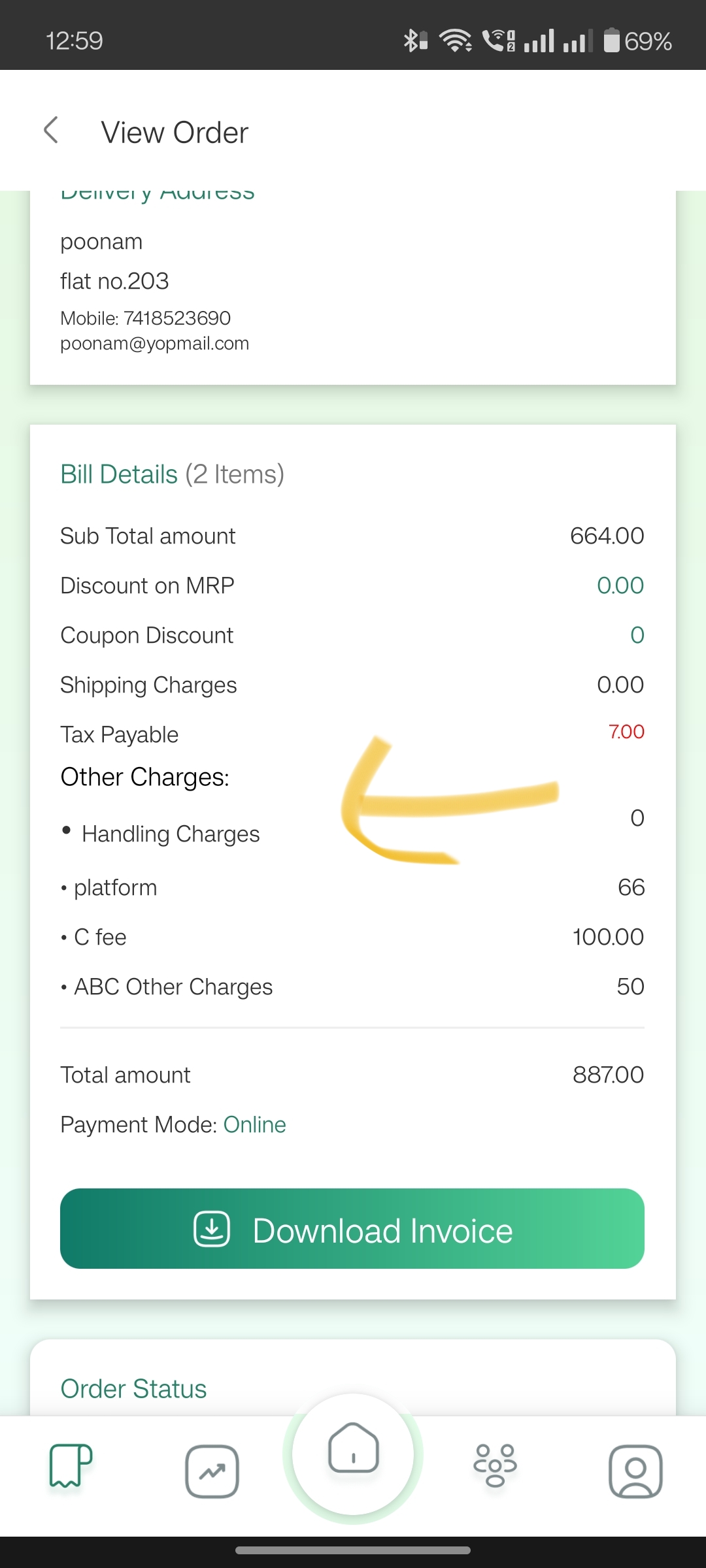The height and width of the screenshot is (1568, 706).
Task: Tap the home icon in bottom navigation
Action: (x=353, y=1448)
